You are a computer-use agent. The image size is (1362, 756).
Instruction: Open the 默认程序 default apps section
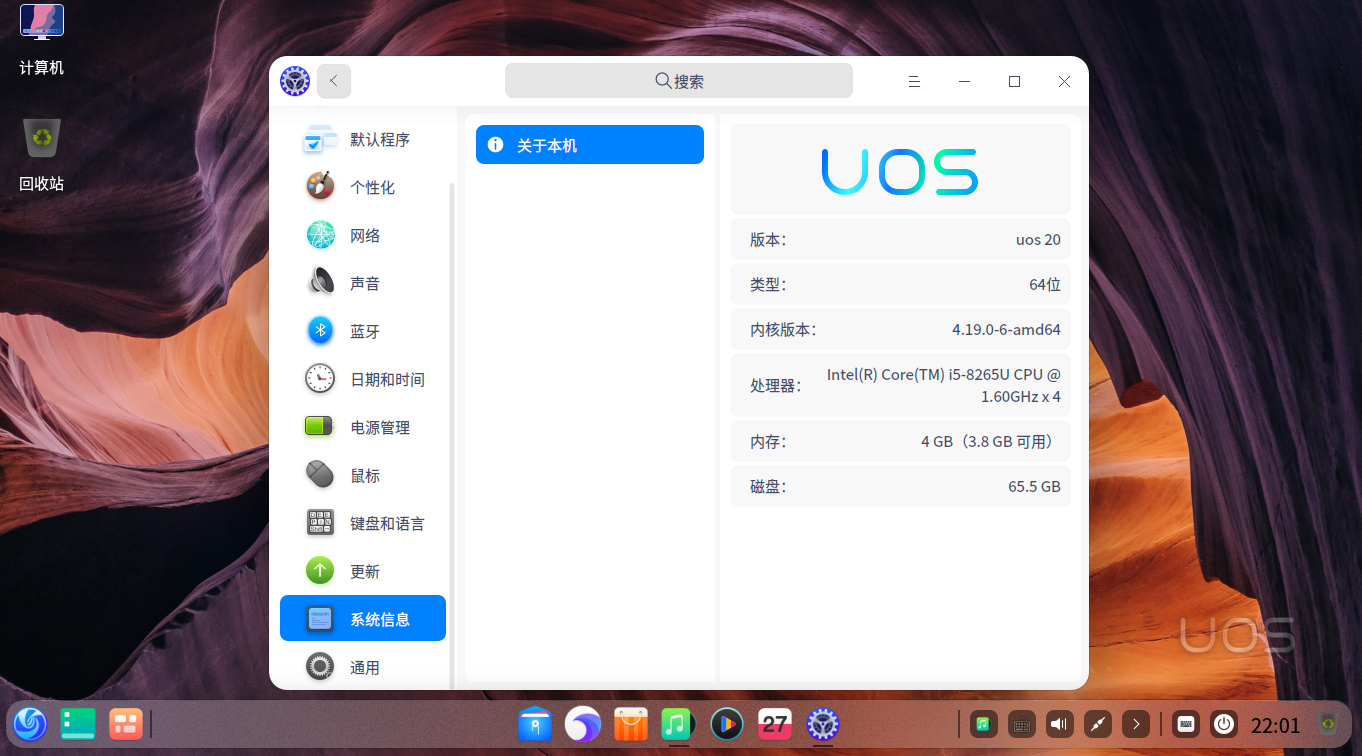pyautogui.click(x=320, y=140)
